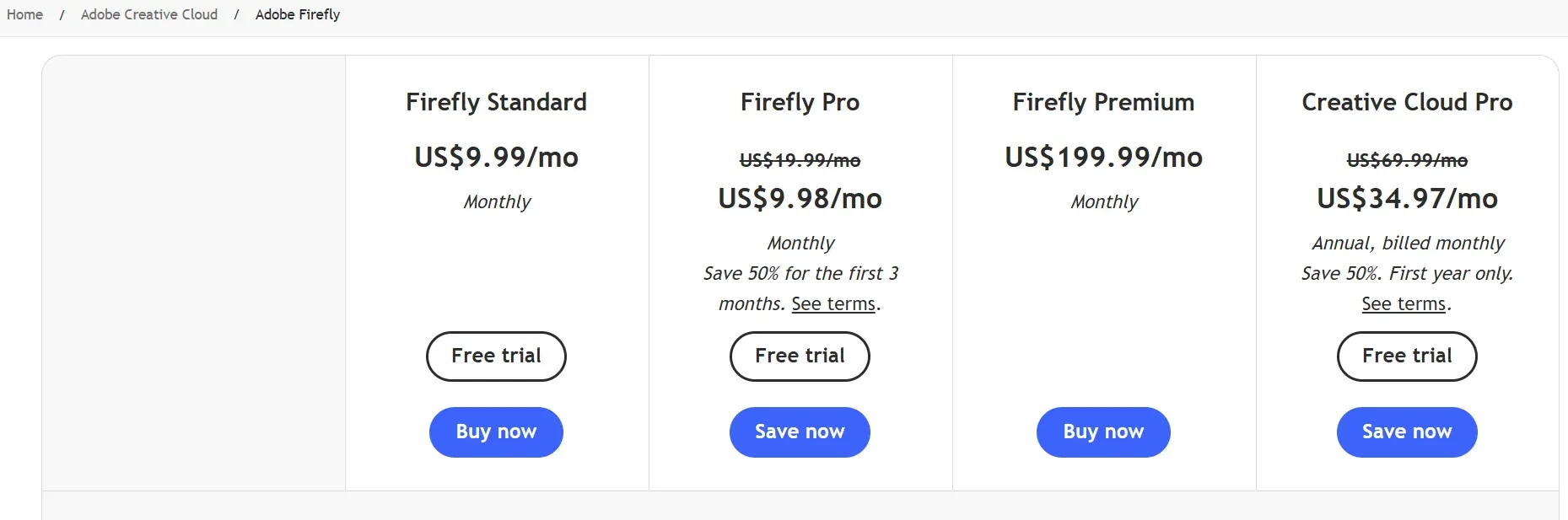Screen dimensions: 1568x520
Task: Click Buy now for Firefly Premium
Action: pyautogui.click(x=1103, y=432)
